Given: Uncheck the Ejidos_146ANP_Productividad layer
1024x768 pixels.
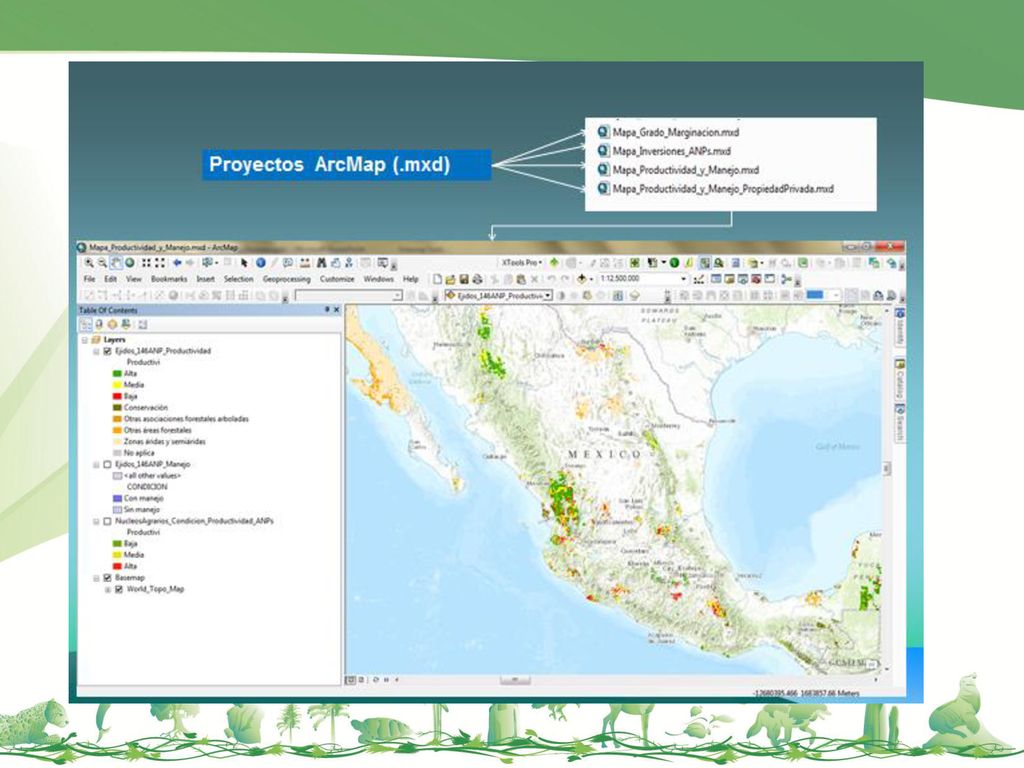Looking at the screenshot, I should (108, 351).
